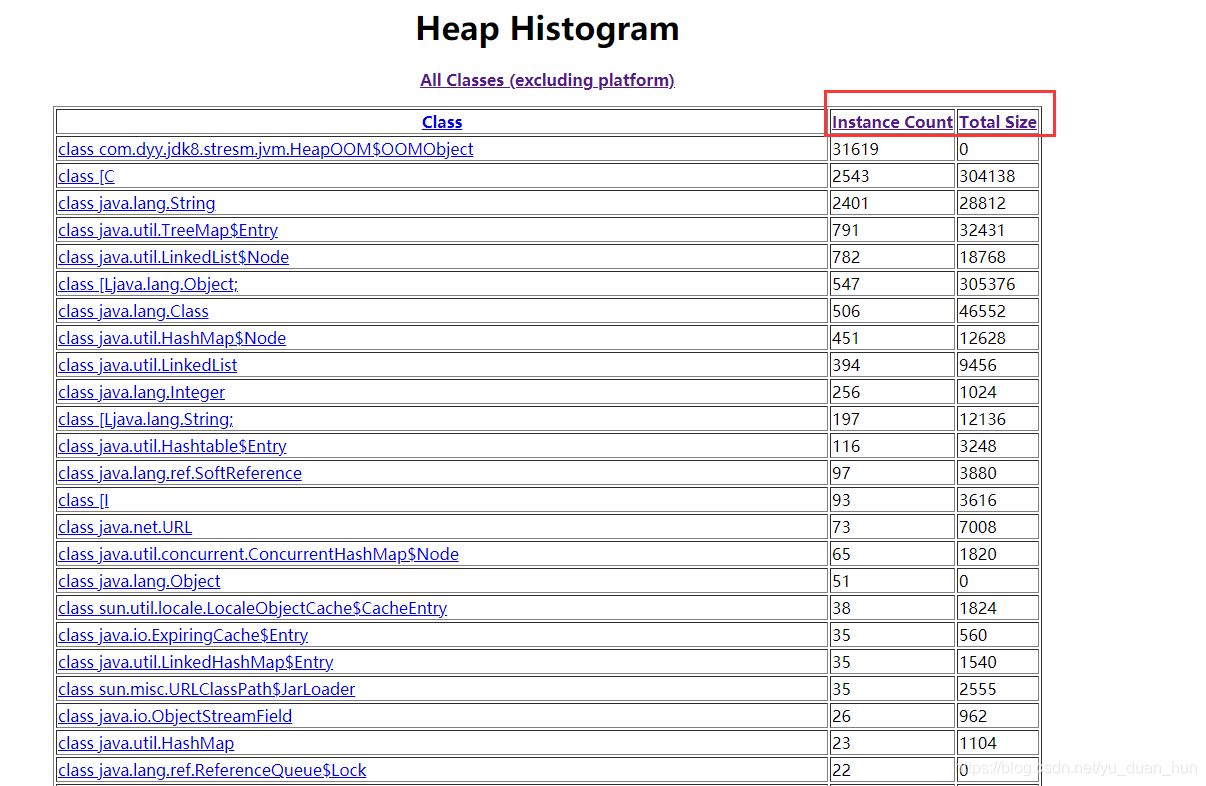Select total size value 7008
Screen dimensions: 1206x786
point(978,527)
